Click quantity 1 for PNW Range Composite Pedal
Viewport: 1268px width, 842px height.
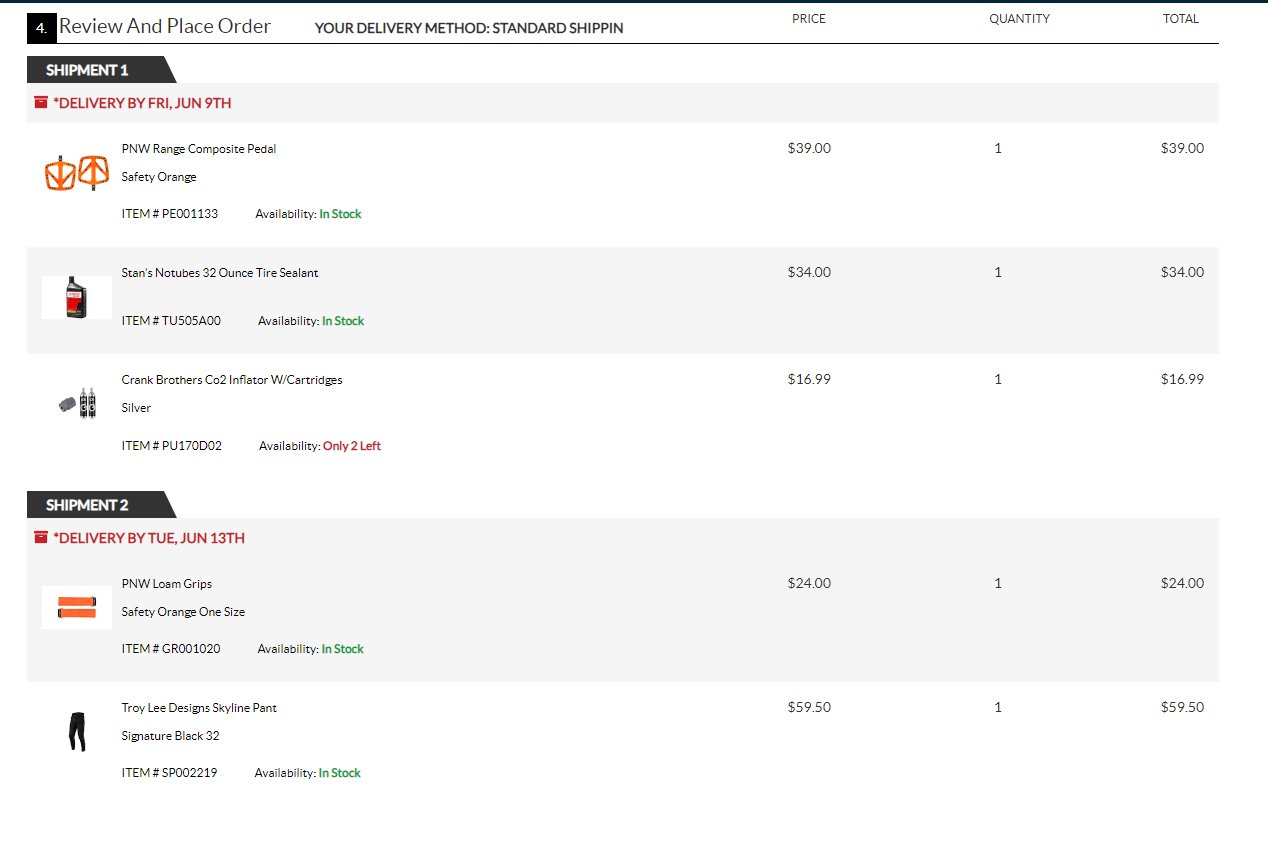(998, 148)
